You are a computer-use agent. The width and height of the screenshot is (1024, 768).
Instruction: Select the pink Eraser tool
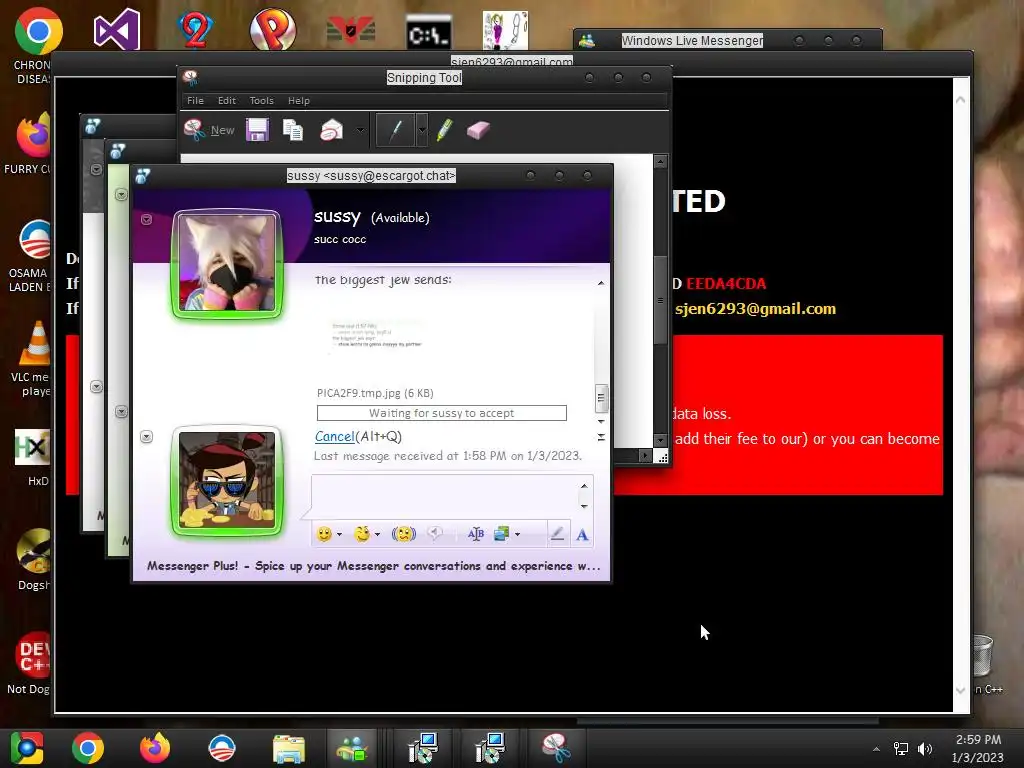click(x=479, y=130)
